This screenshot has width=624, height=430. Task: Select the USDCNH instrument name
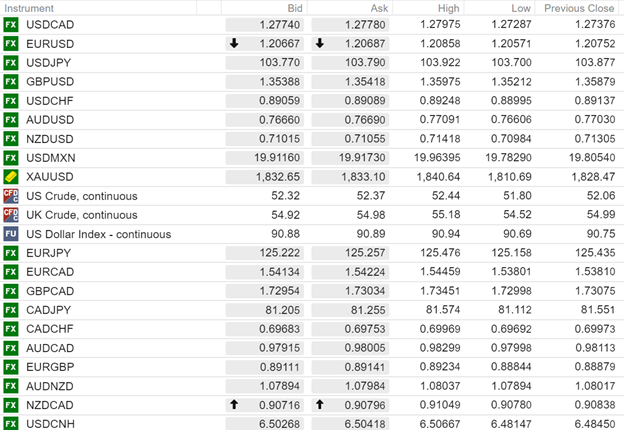(x=51, y=424)
